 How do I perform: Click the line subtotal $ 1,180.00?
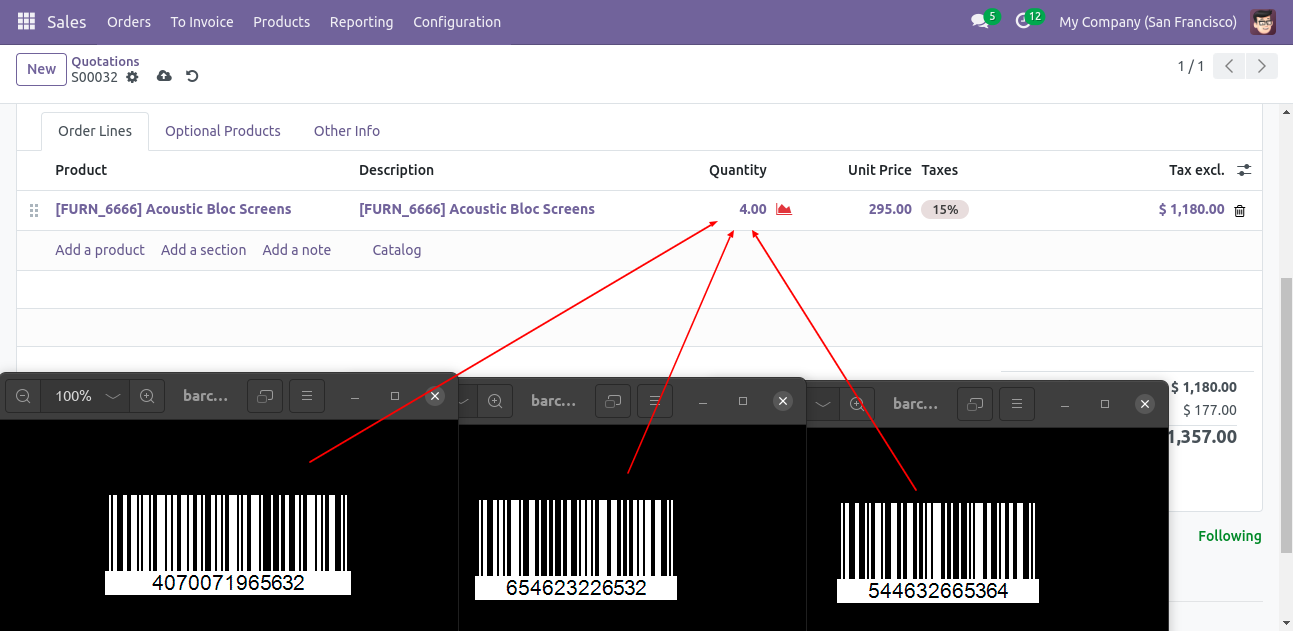click(x=1191, y=209)
